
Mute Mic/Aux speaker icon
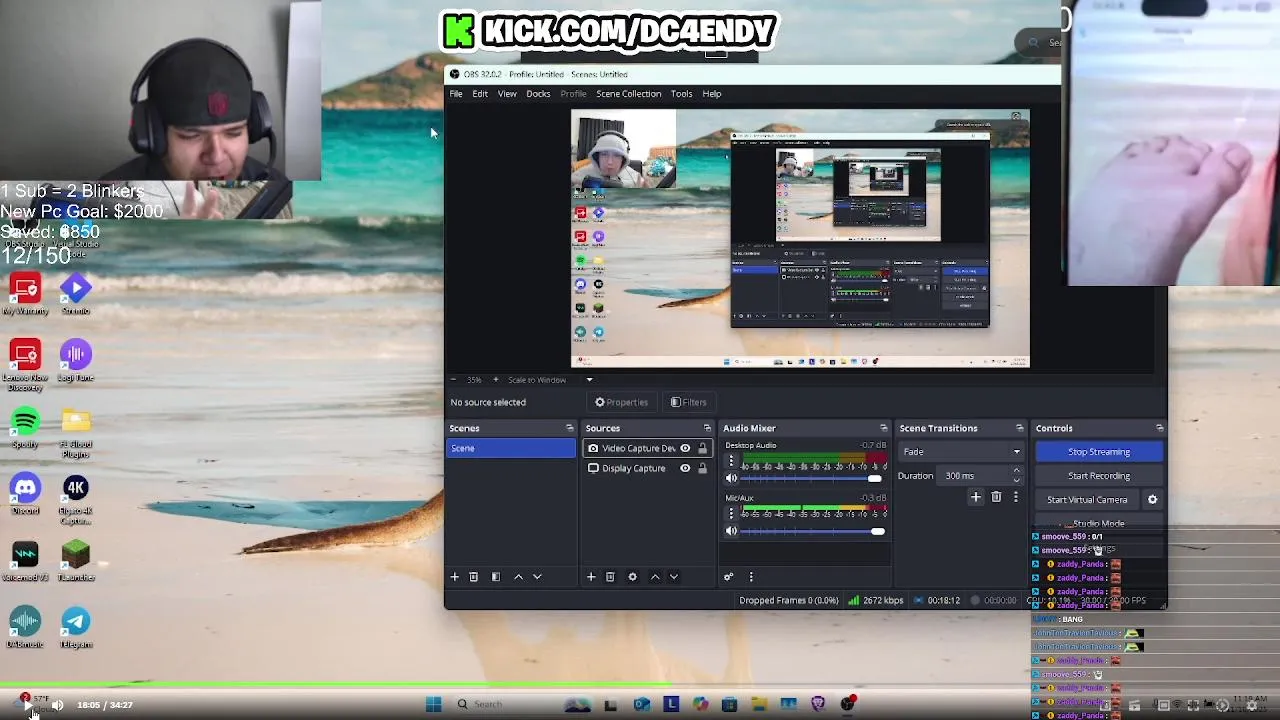point(731,531)
